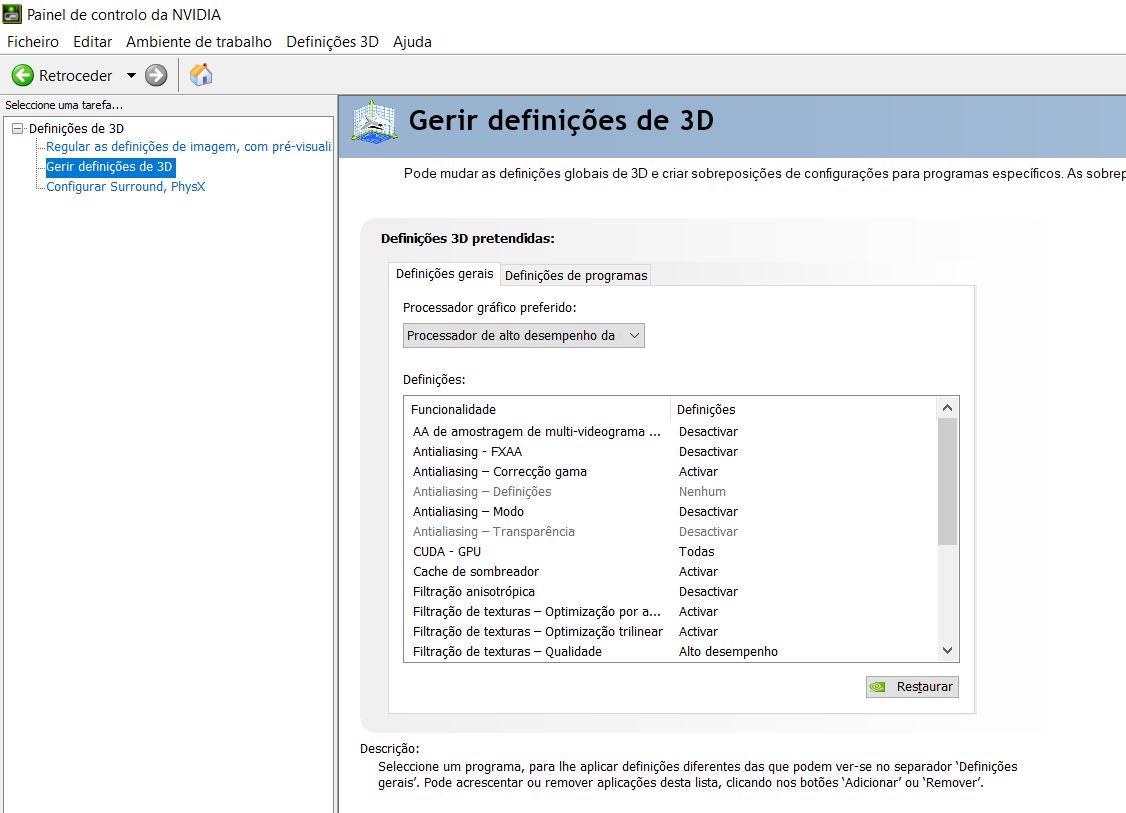Open the Retroceder history dropdown arrow

point(131,75)
